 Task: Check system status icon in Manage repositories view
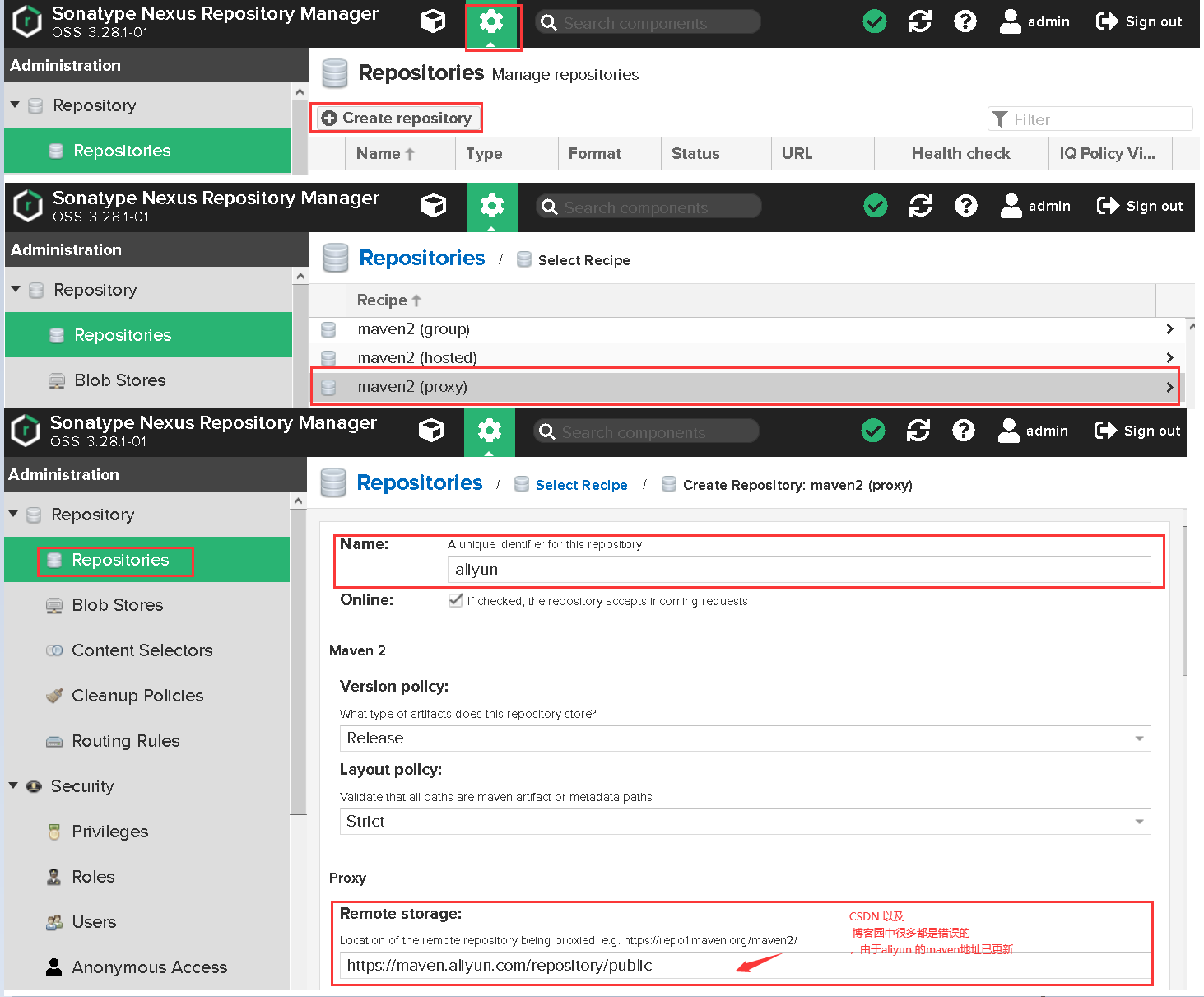875,21
